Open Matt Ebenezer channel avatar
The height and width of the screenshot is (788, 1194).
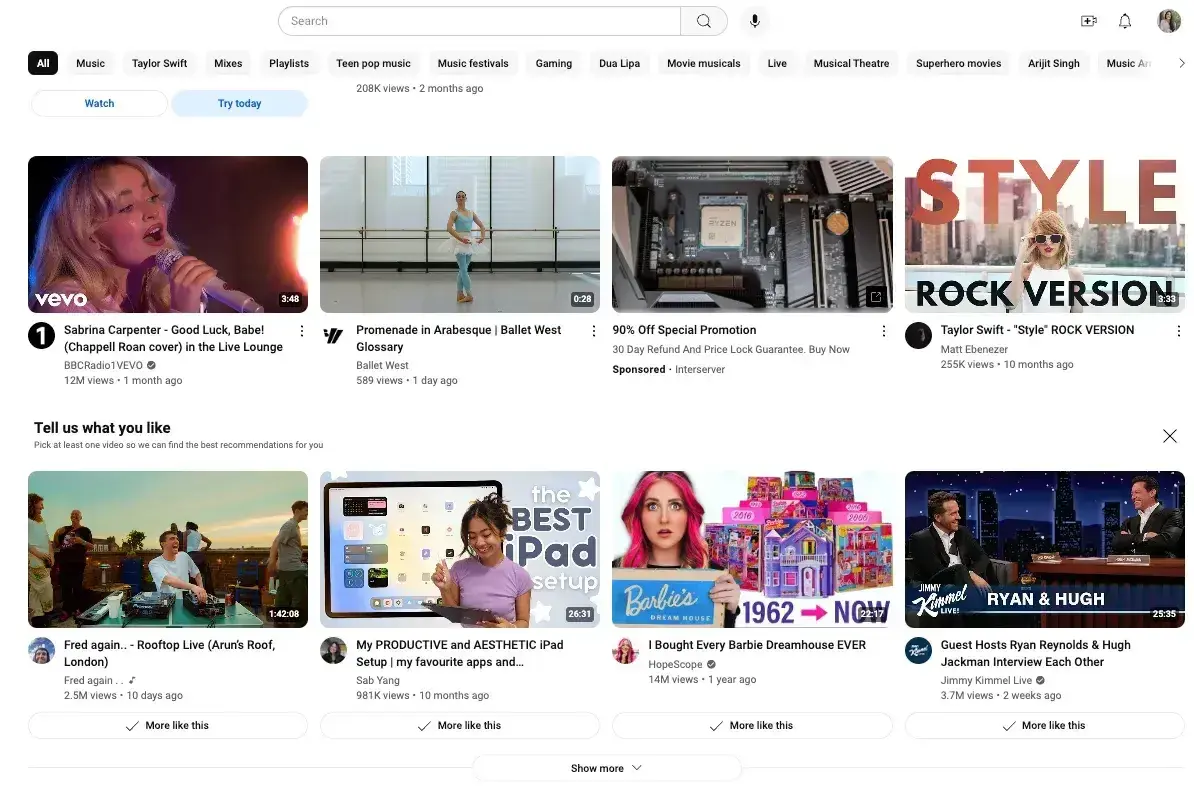tap(918, 336)
